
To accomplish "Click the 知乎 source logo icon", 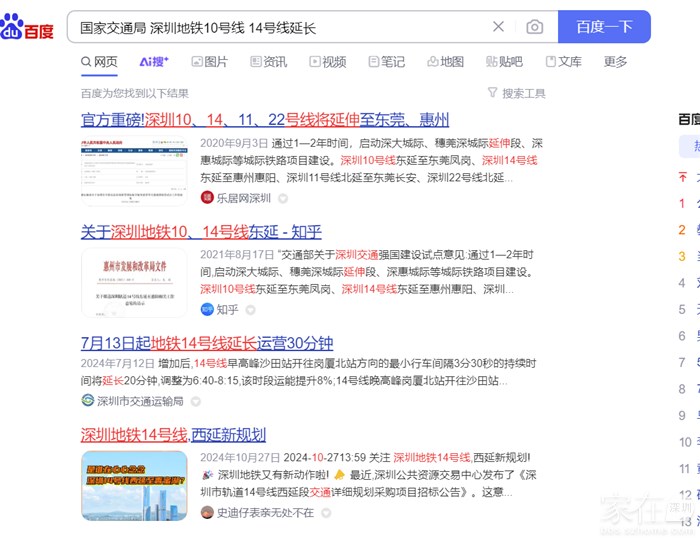I will [207, 309].
